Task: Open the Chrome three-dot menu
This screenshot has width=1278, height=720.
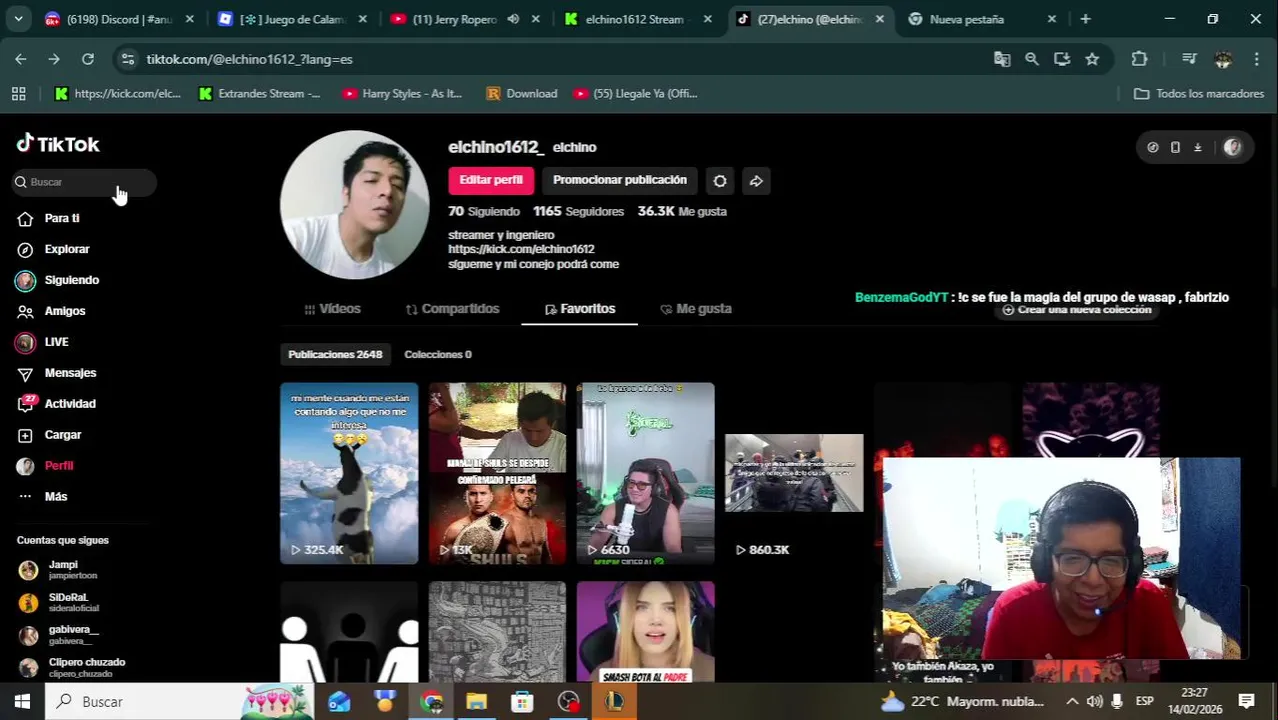Action: pos(1257,59)
